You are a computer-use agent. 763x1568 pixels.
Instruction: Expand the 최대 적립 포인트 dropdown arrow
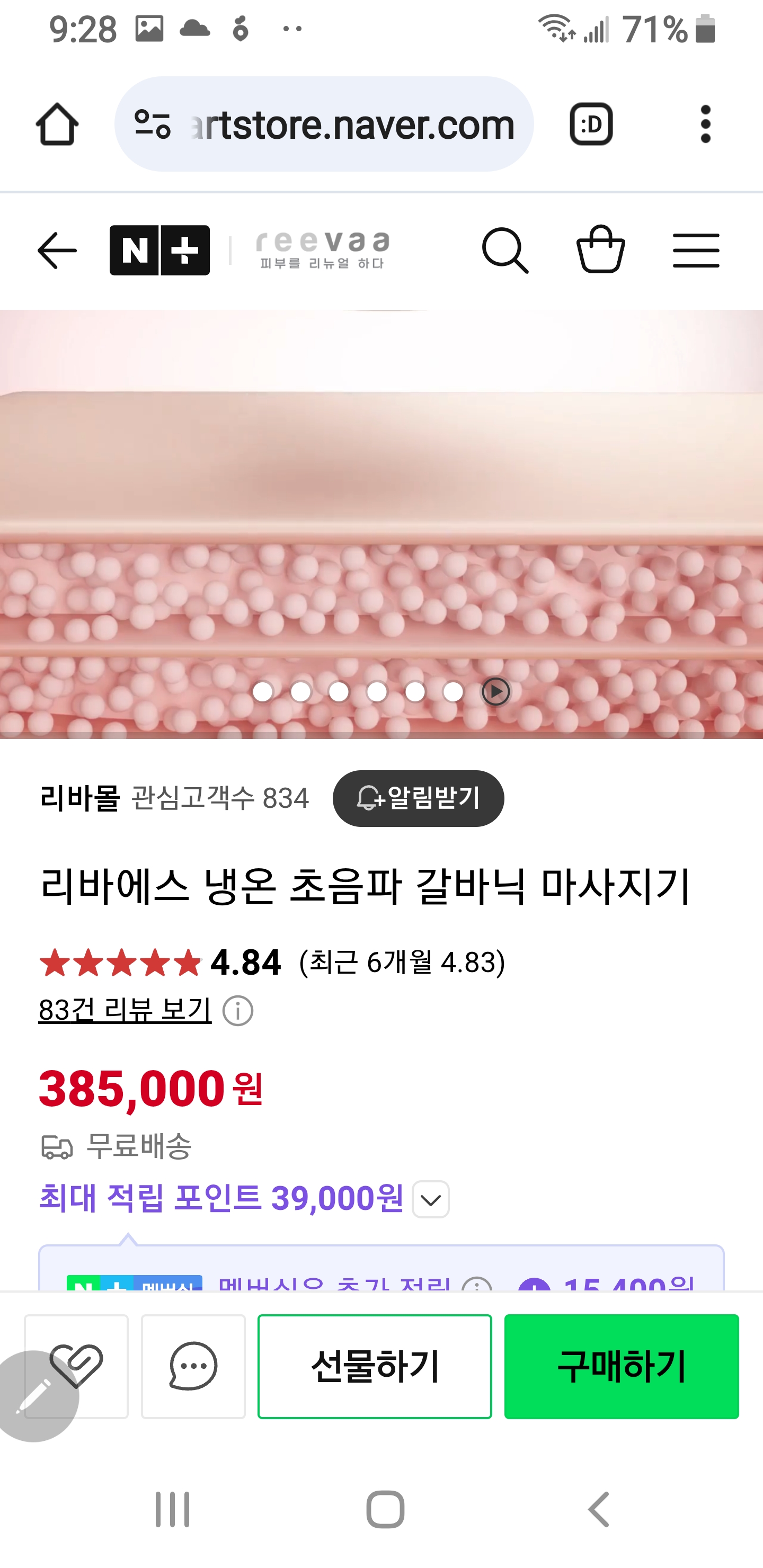[x=431, y=1199]
